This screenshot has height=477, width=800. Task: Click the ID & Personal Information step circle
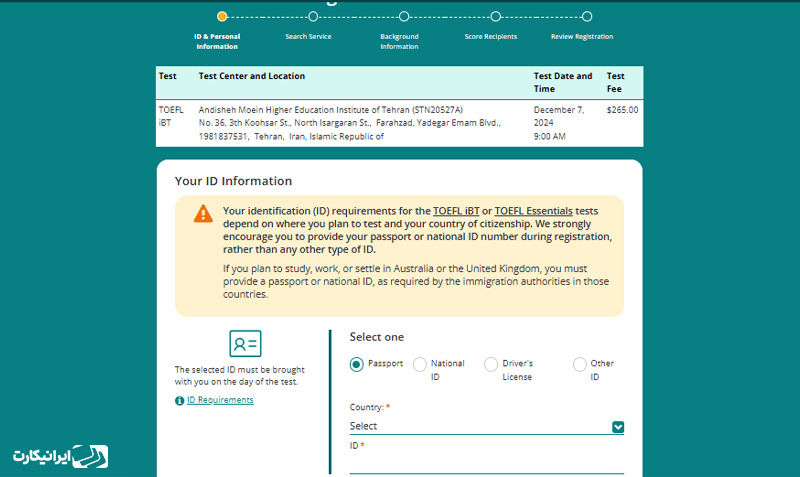point(221,16)
